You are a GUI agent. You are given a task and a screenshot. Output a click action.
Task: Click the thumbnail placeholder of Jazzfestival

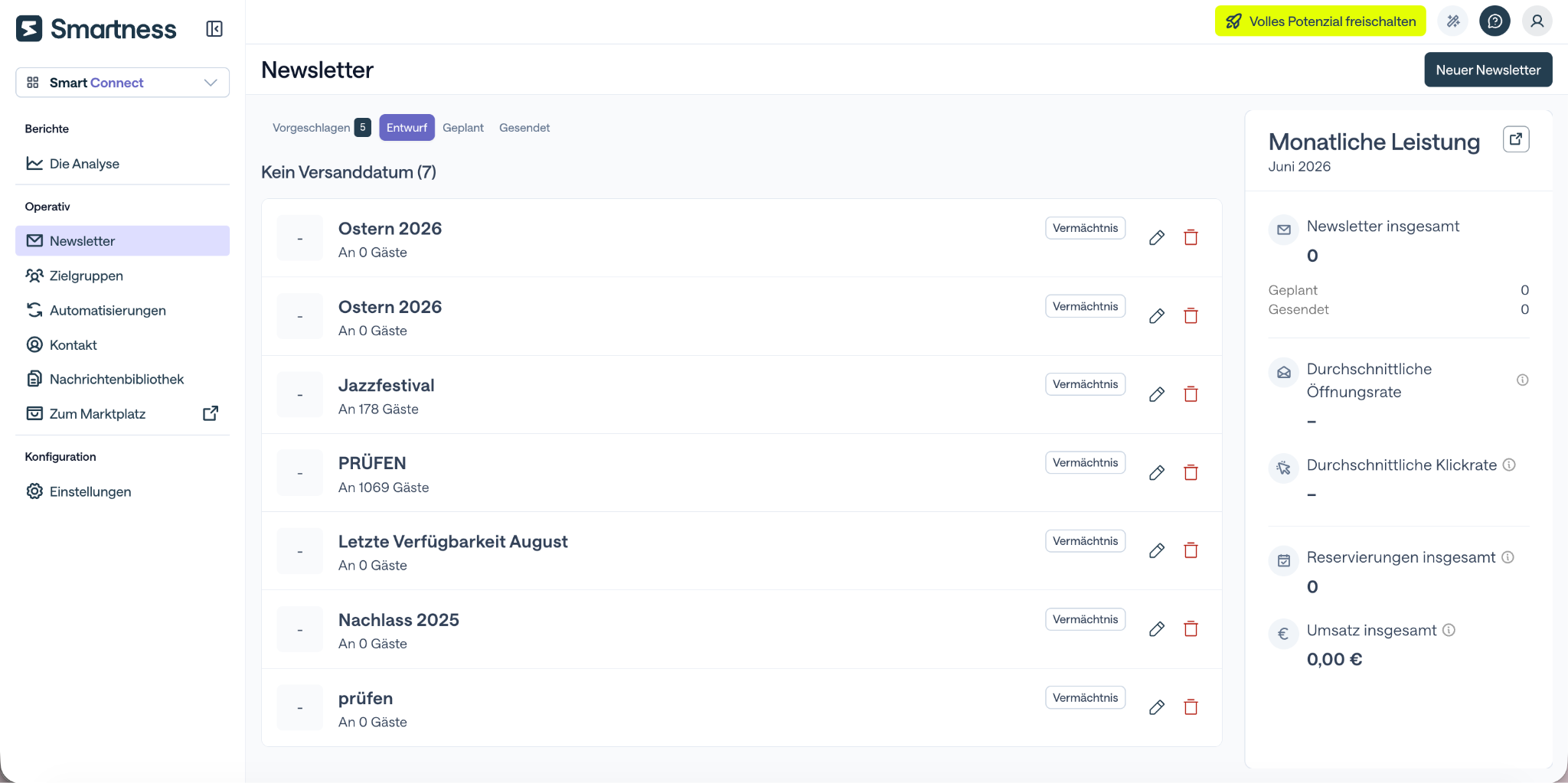[x=300, y=395]
